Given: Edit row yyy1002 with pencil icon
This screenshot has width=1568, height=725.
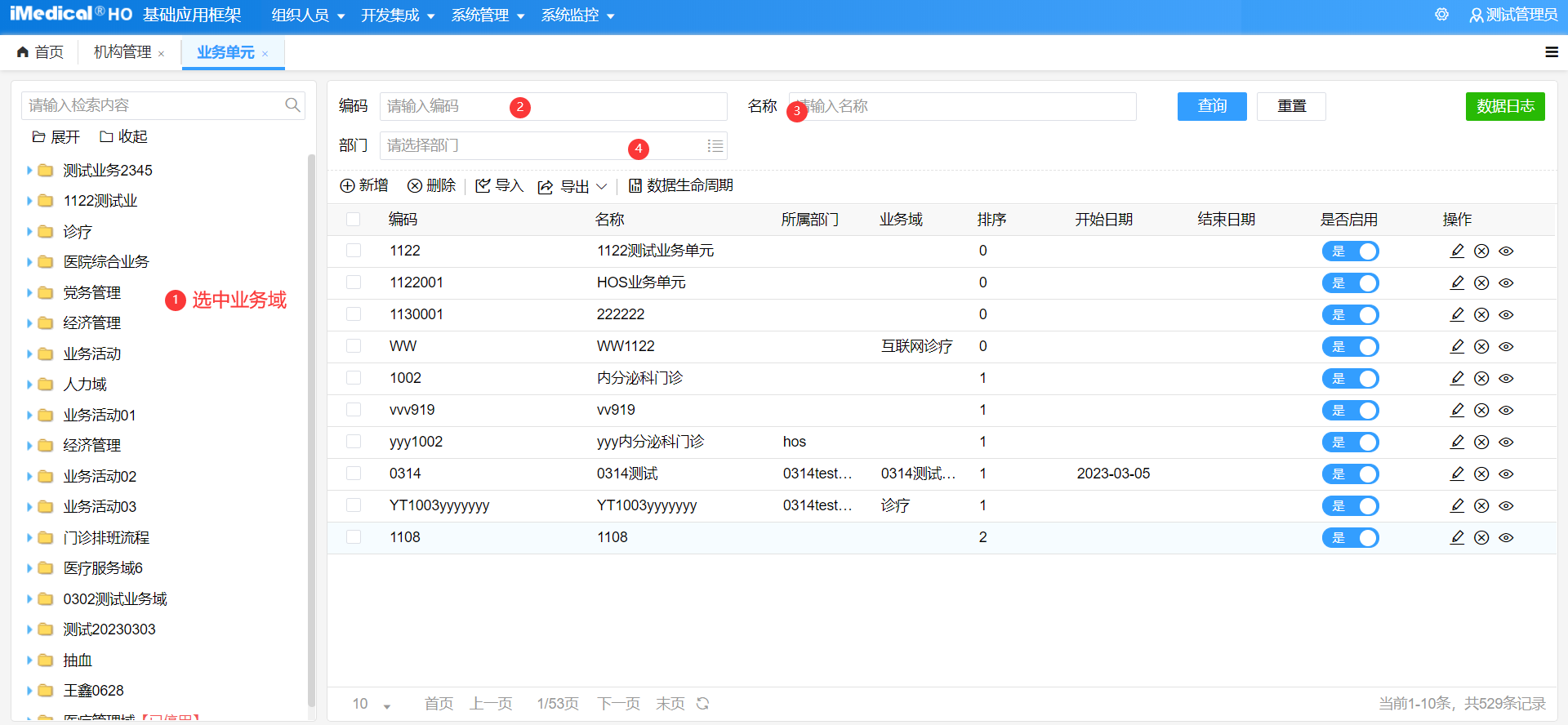Looking at the screenshot, I should 1457,442.
